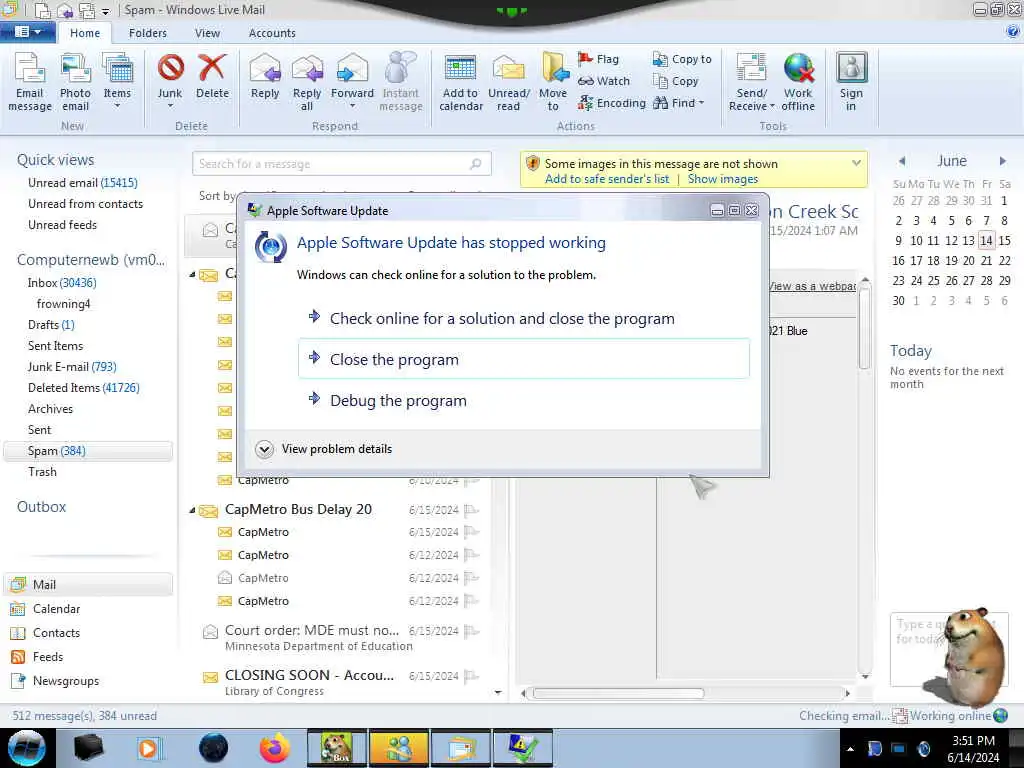Switch to the Folders ribbon tab

pos(148,33)
